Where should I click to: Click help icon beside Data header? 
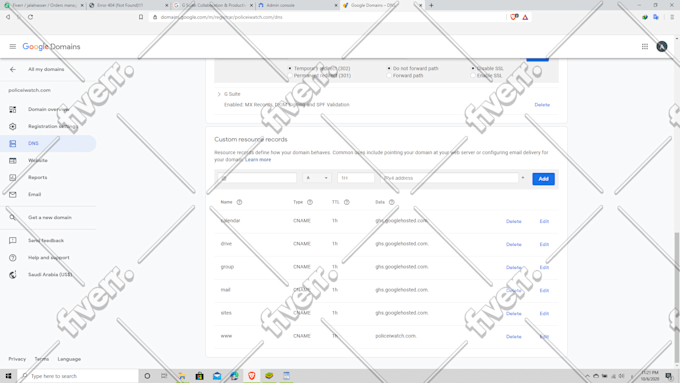coord(392,202)
